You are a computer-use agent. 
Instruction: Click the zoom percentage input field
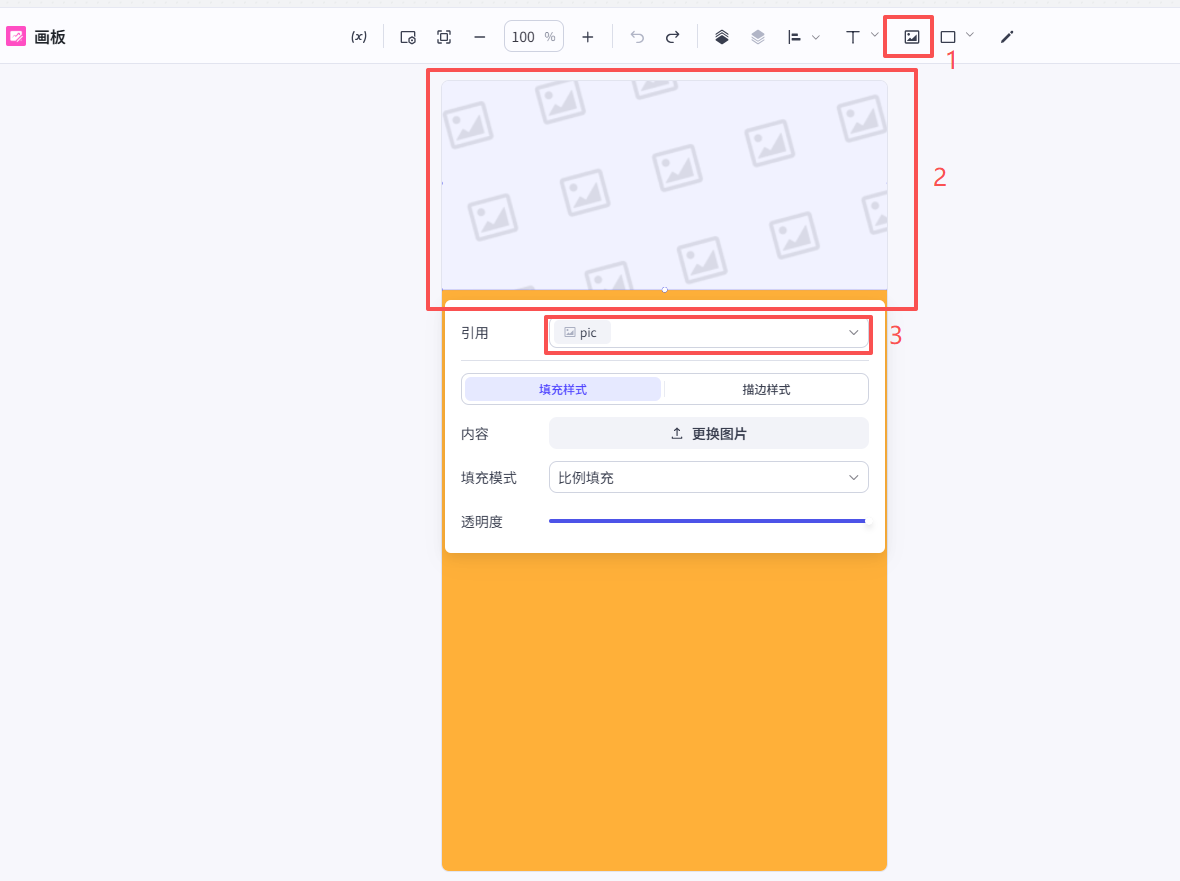(x=524, y=37)
